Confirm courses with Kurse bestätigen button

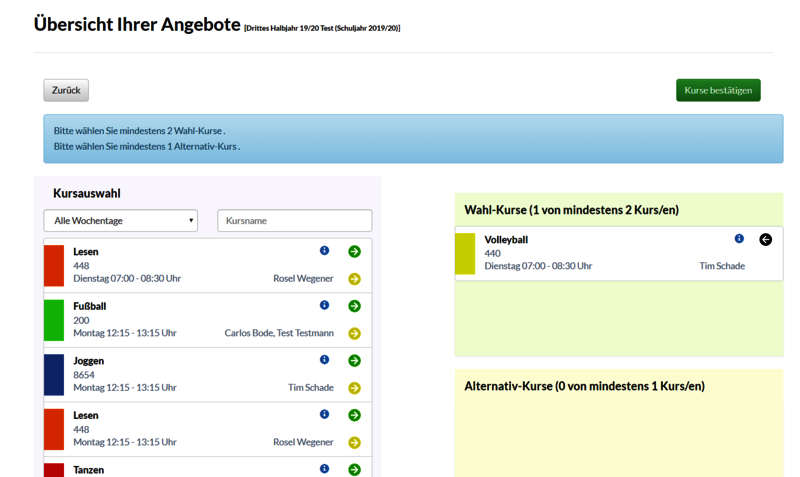tap(718, 90)
